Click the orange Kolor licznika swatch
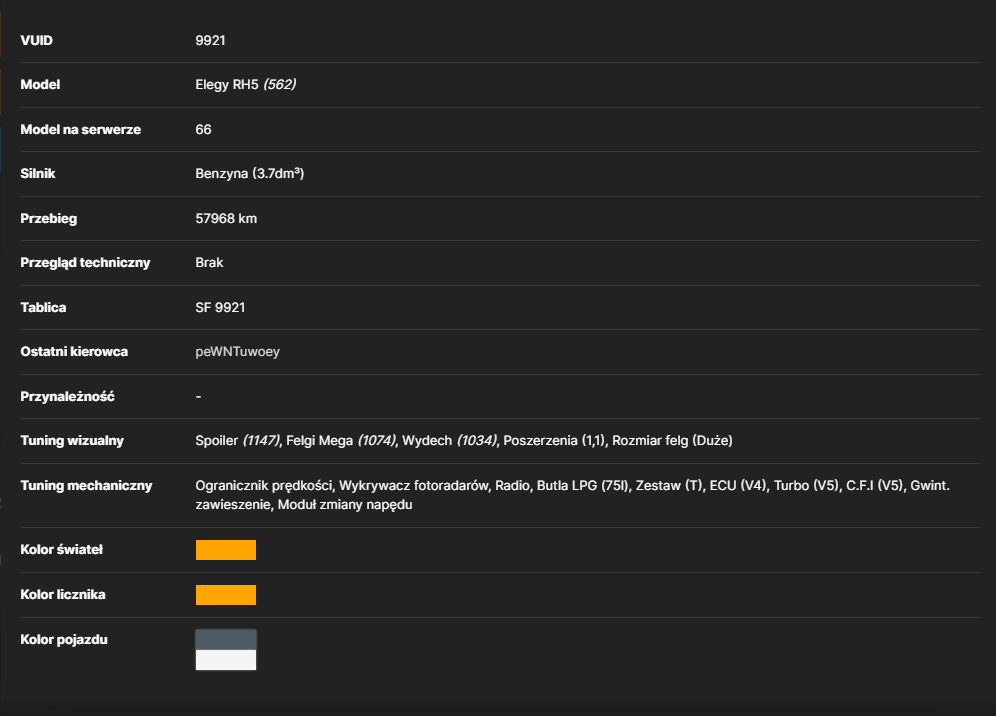 pos(225,595)
